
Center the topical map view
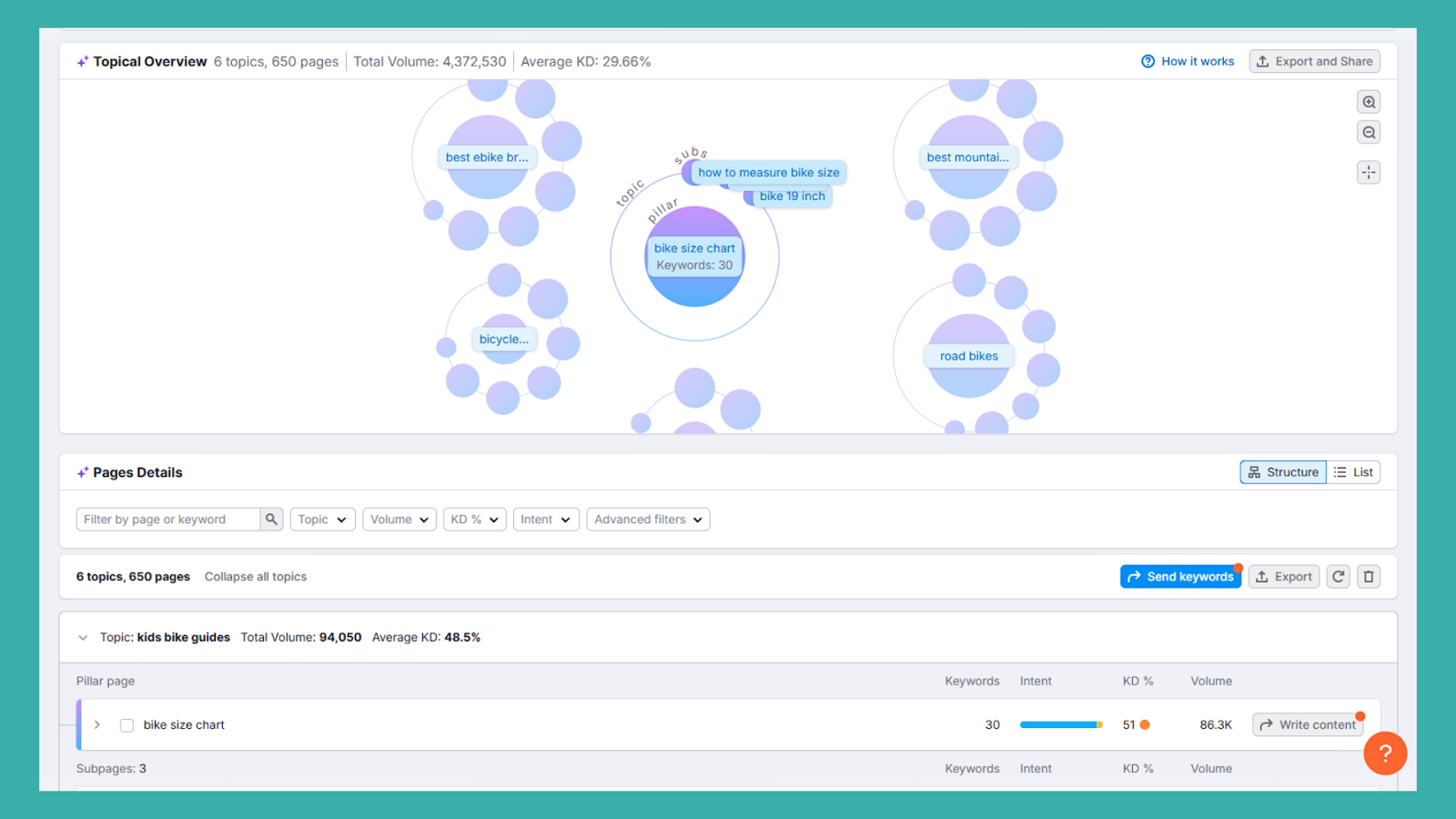(x=1369, y=172)
